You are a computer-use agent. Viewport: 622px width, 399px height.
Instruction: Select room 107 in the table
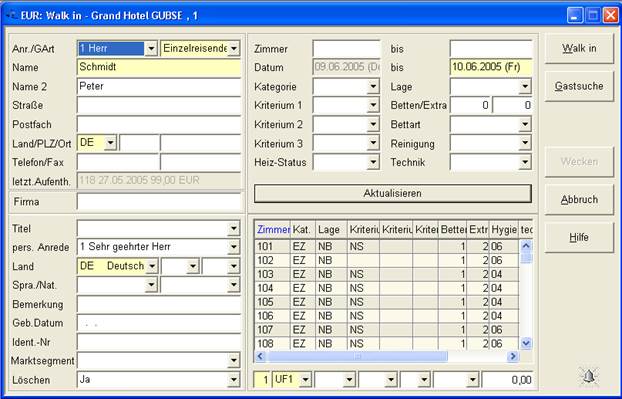(387, 330)
